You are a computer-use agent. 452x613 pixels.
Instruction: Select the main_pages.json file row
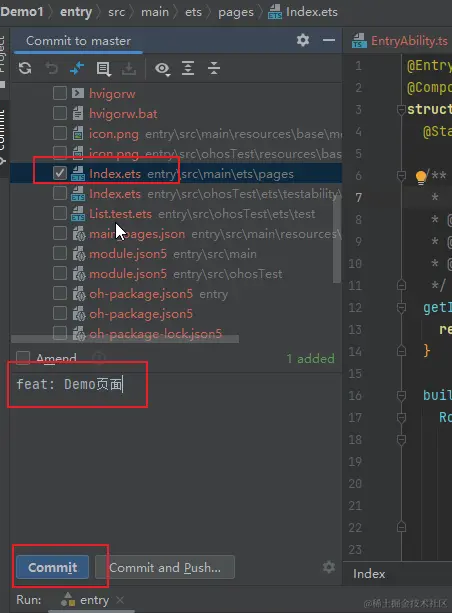pyautogui.click(x=176, y=233)
